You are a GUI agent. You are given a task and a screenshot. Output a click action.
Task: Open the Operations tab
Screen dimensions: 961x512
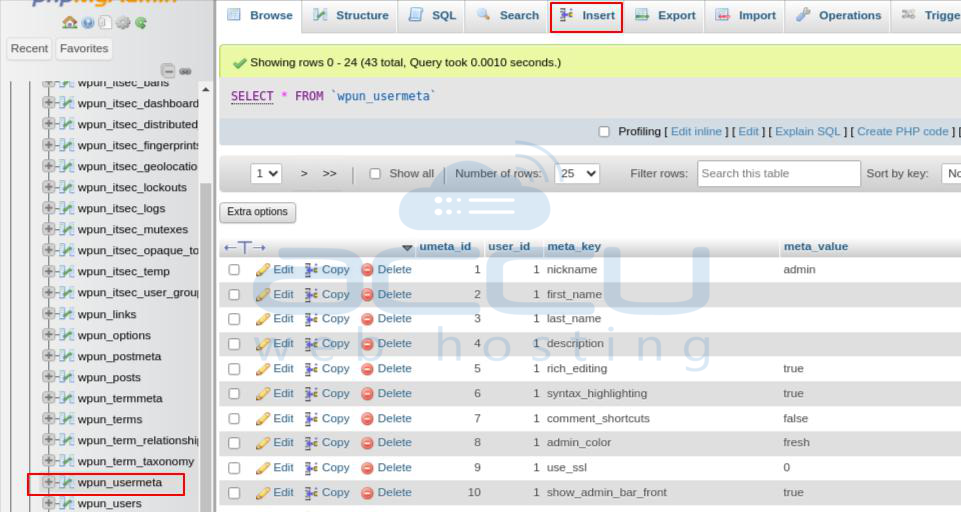pos(838,15)
